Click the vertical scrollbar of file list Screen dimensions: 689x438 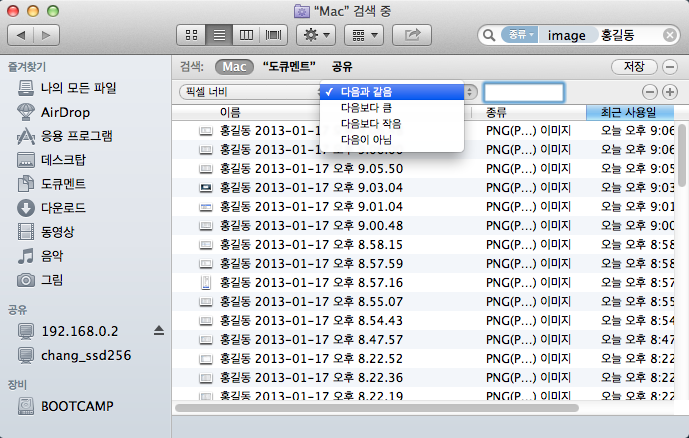682,156
